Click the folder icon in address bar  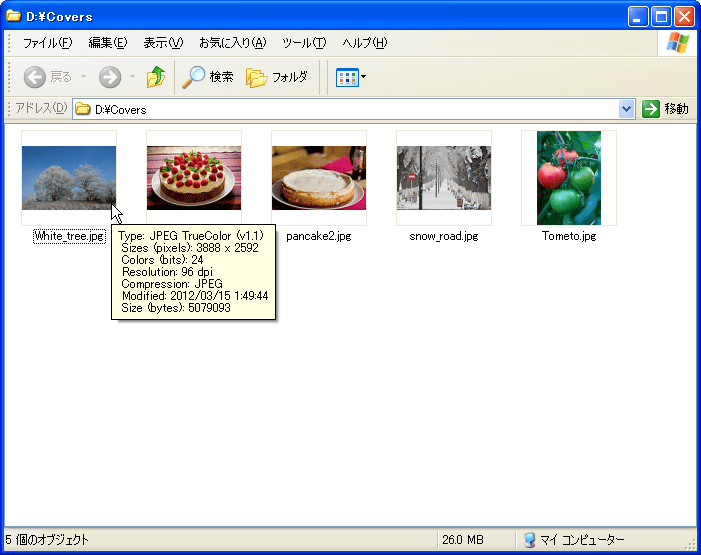pyautogui.click(x=82, y=109)
